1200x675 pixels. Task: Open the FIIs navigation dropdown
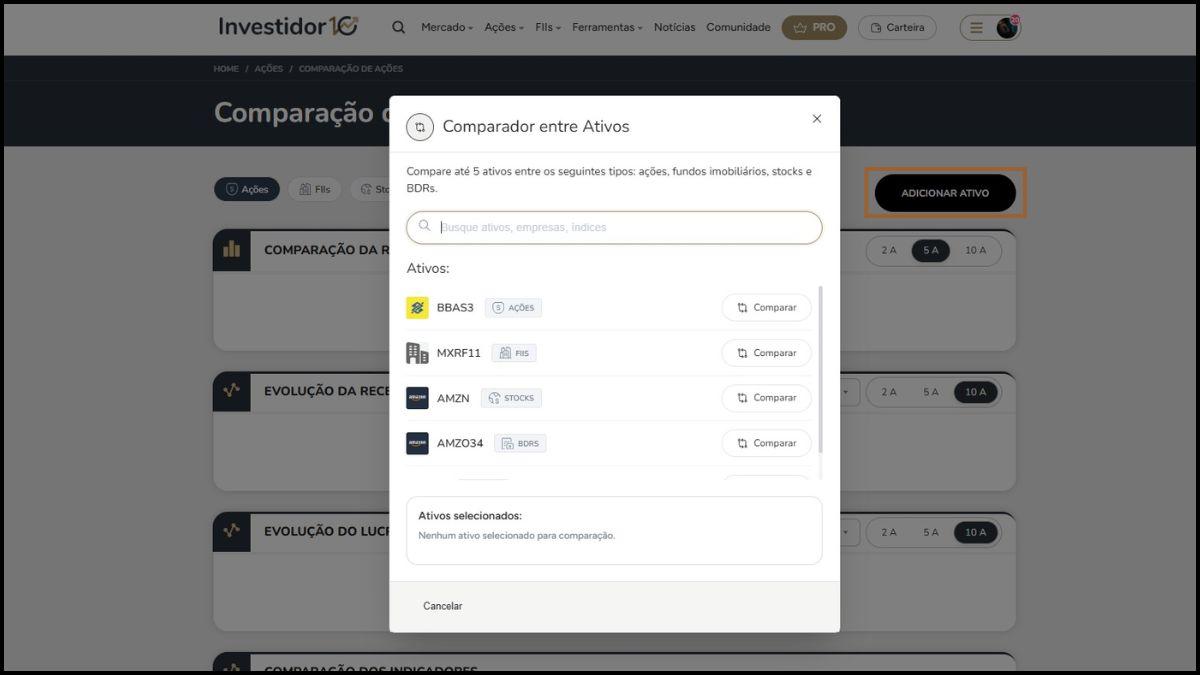pos(548,27)
